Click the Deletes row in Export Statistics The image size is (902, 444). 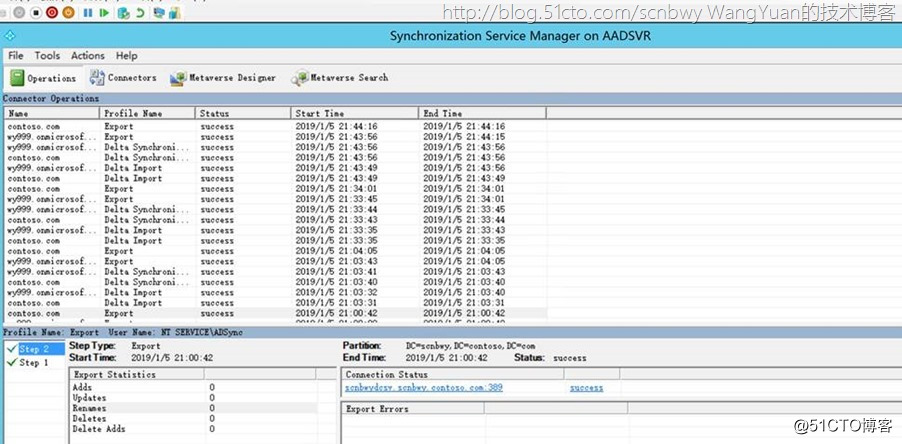193,419
